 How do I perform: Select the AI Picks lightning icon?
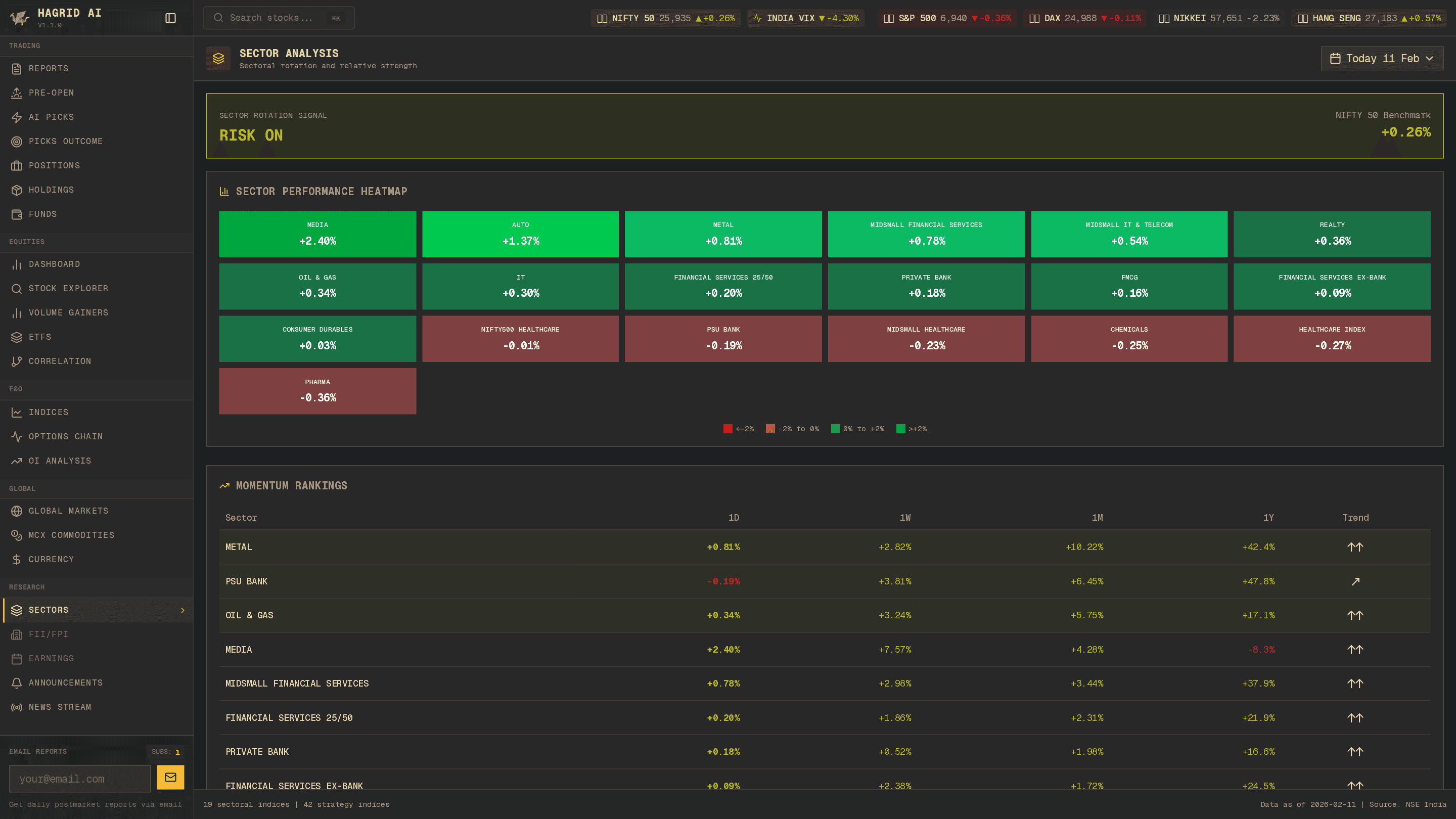tap(16, 117)
